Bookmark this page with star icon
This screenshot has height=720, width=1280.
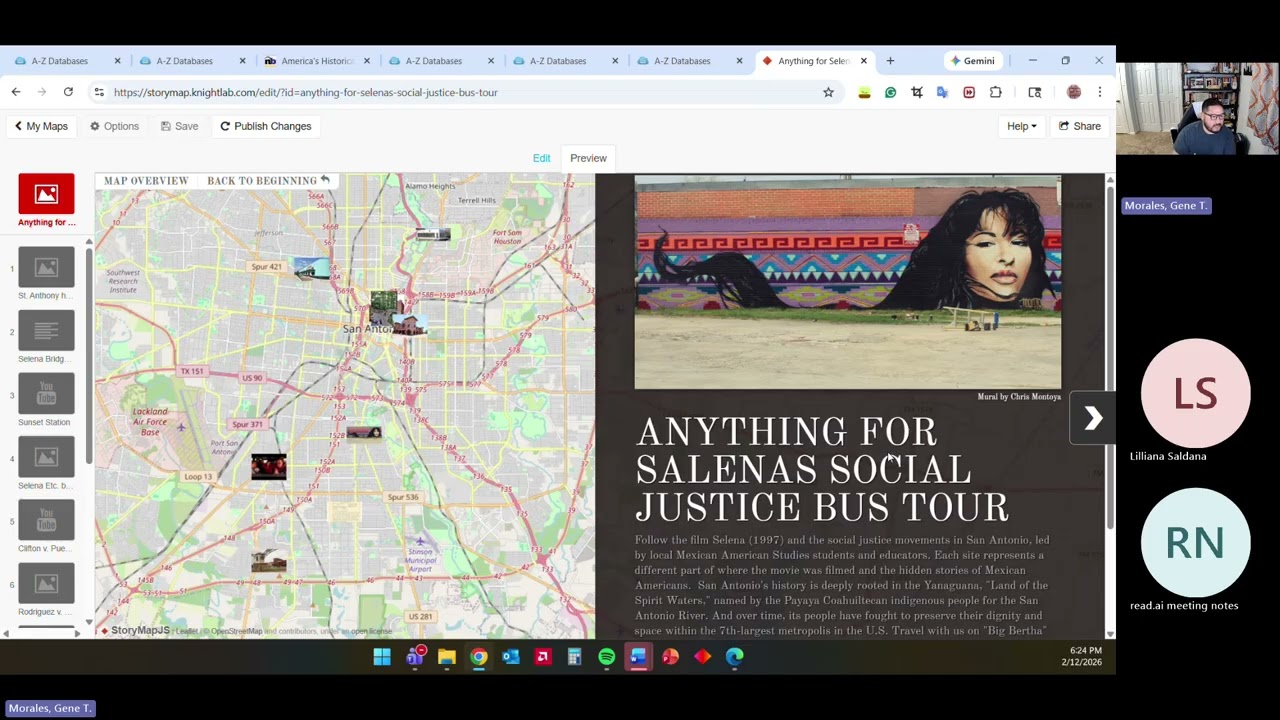point(828,92)
